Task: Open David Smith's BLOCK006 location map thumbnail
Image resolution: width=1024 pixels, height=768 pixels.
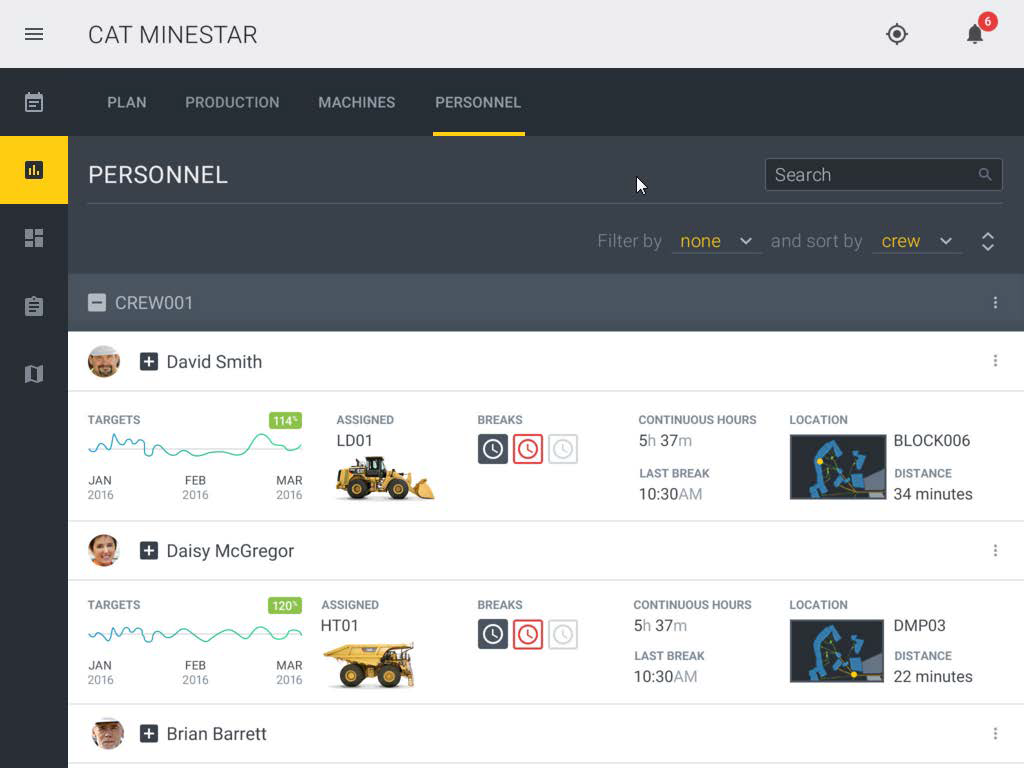Action: point(837,467)
